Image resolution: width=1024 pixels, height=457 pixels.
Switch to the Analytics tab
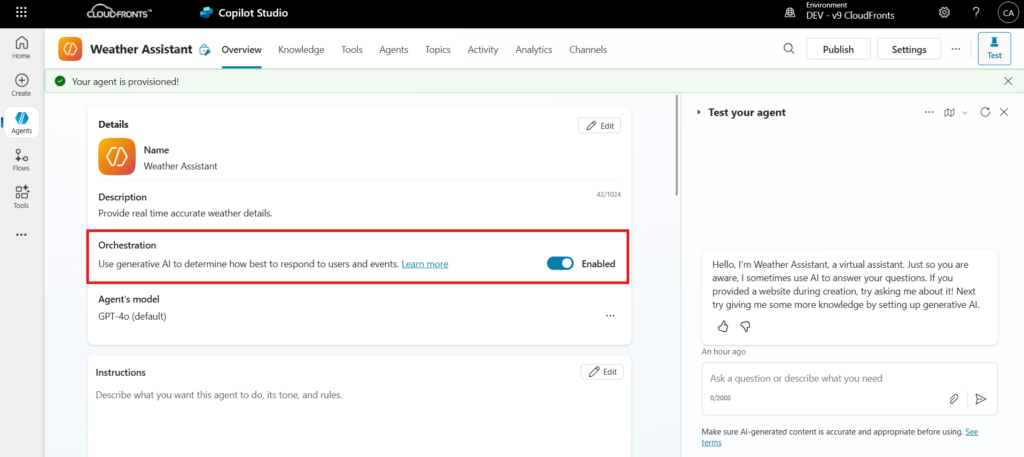[x=534, y=50]
